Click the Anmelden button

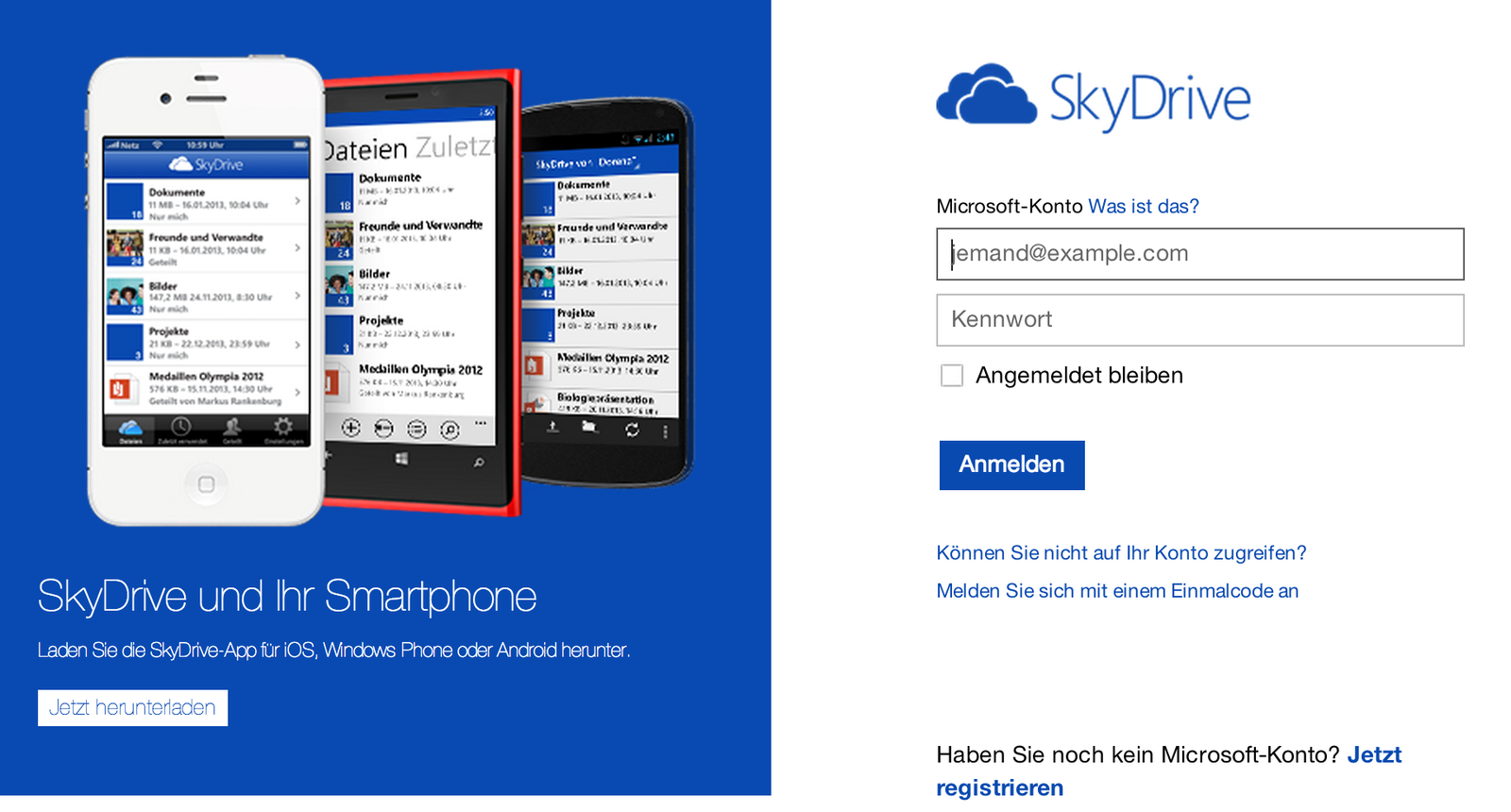[1011, 465]
